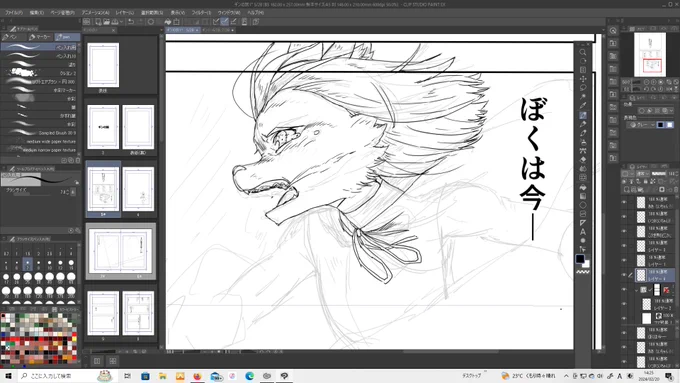Toggle visibility of the topmost layer
680x383 pixels.
[x=624, y=202]
